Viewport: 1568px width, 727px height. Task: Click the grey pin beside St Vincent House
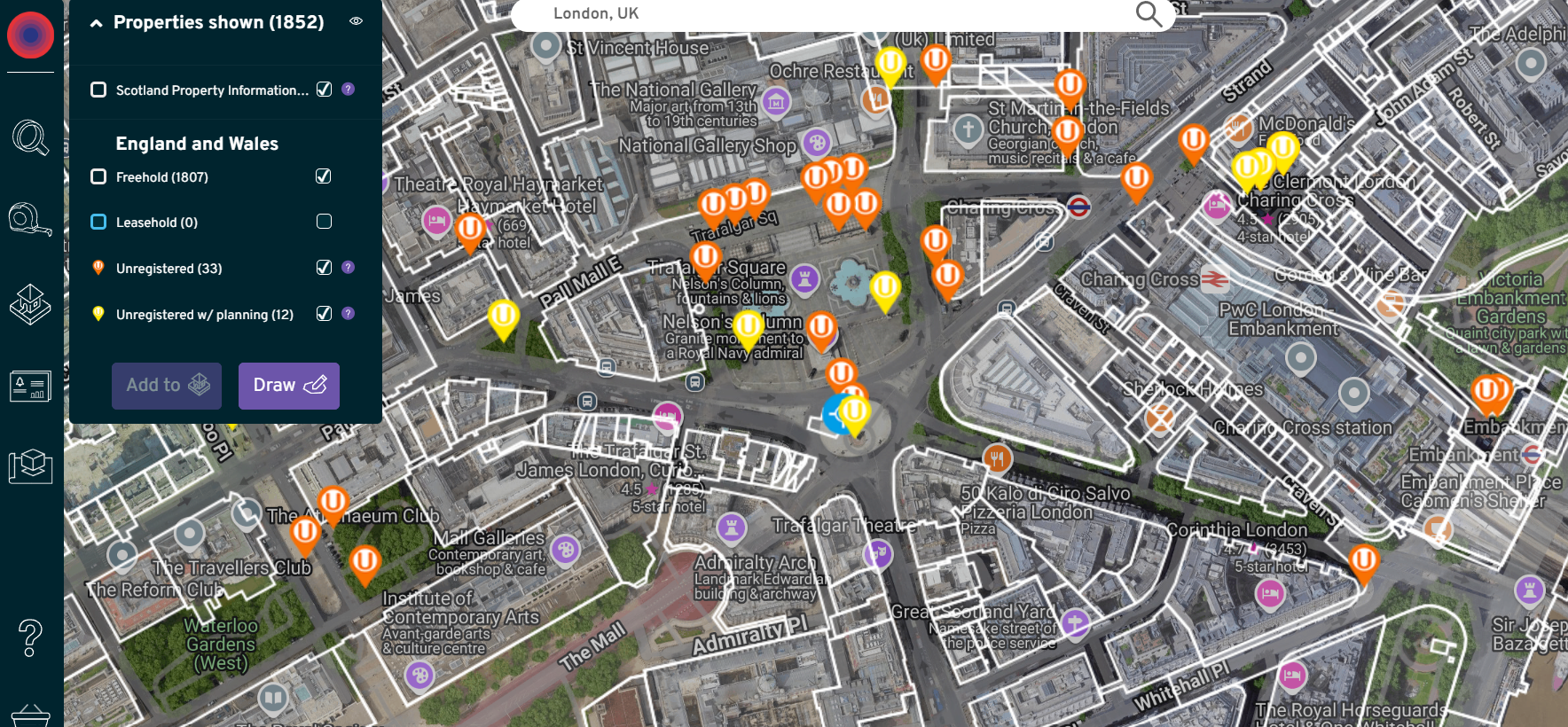coord(546,45)
